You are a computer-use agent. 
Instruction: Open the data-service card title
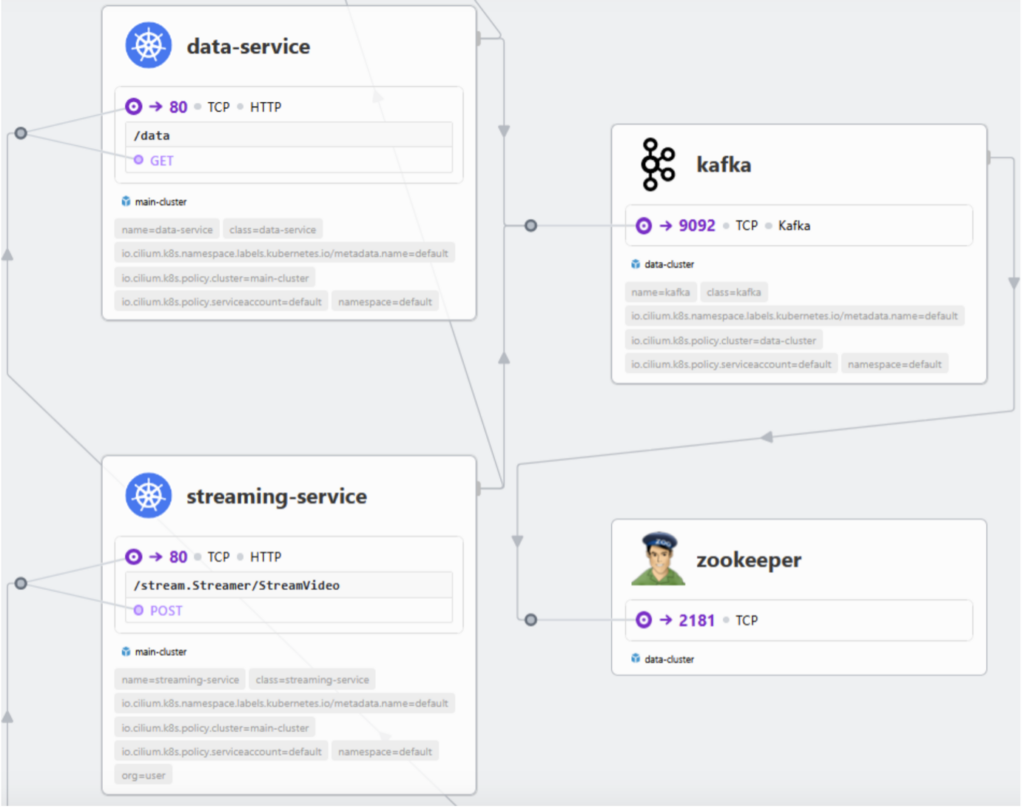[248, 47]
